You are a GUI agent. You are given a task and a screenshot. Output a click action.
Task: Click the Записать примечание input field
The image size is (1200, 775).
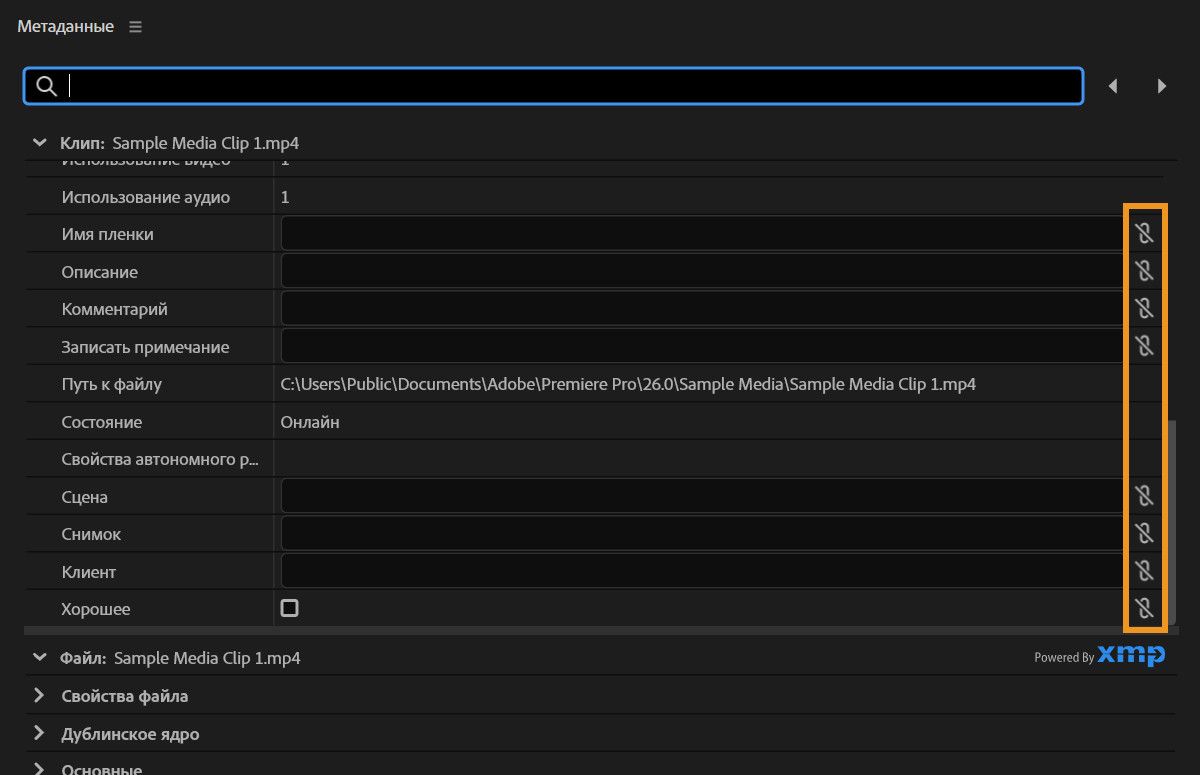pos(702,346)
